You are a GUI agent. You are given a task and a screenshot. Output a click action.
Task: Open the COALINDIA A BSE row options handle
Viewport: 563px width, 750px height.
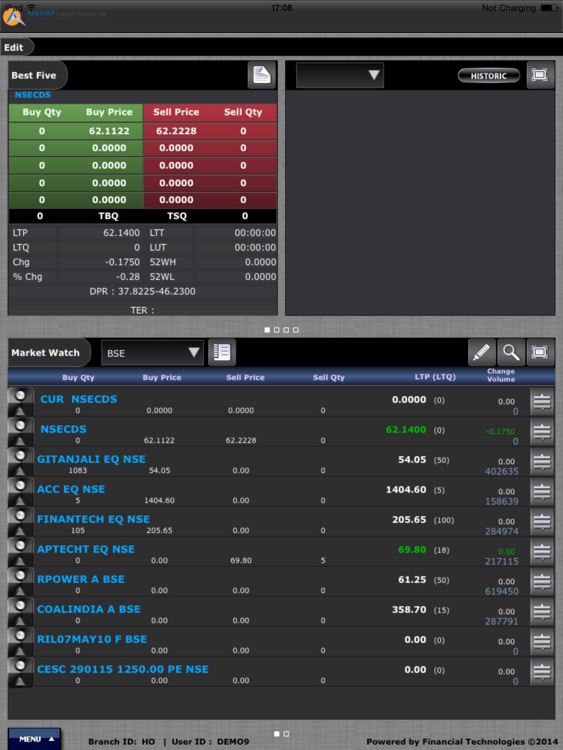point(541,612)
